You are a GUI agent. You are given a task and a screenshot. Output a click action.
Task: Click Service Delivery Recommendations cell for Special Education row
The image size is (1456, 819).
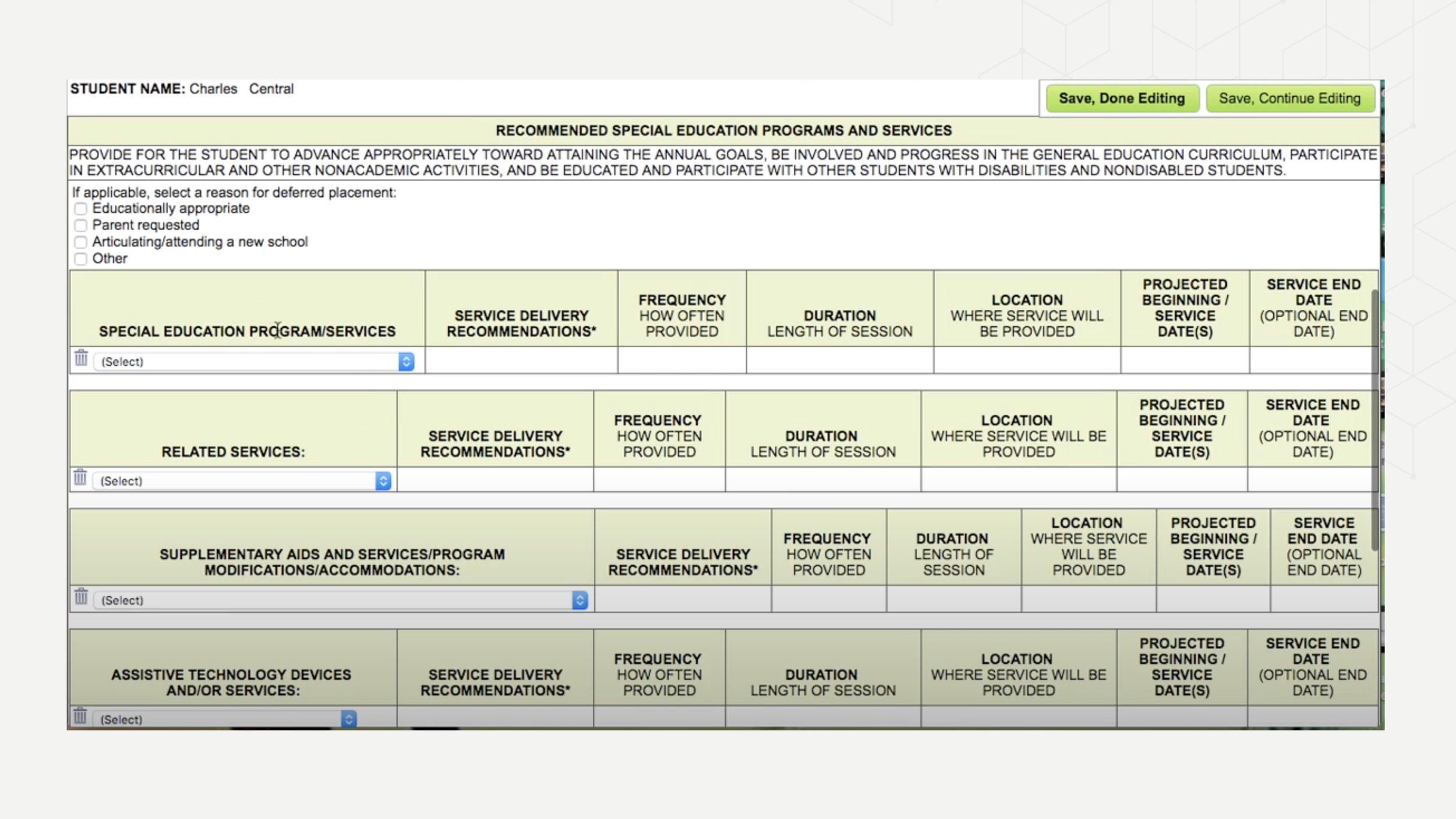click(521, 361)
